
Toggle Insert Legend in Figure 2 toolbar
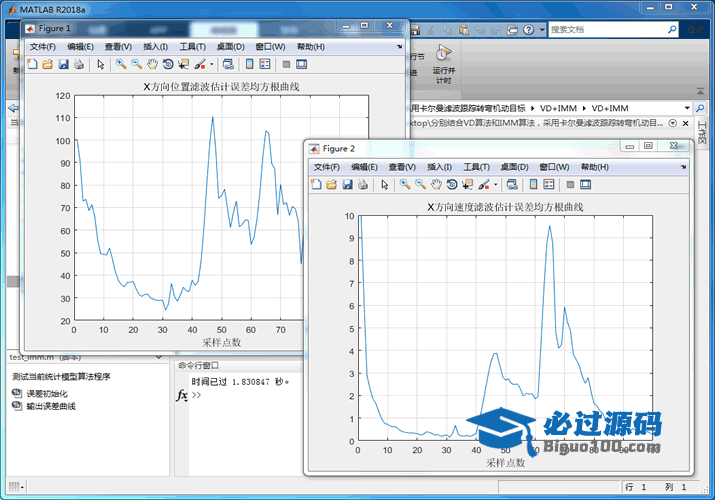pos(550,185)
